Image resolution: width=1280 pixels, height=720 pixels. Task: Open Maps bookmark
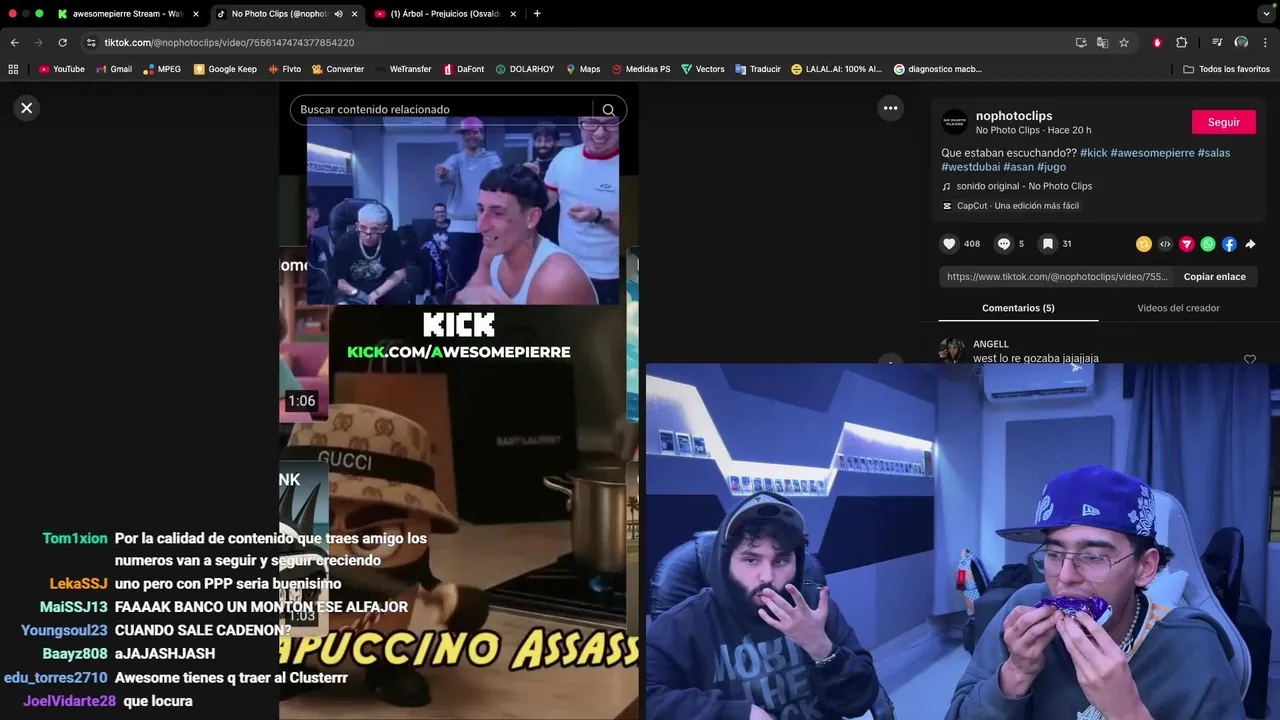point(583,69)
